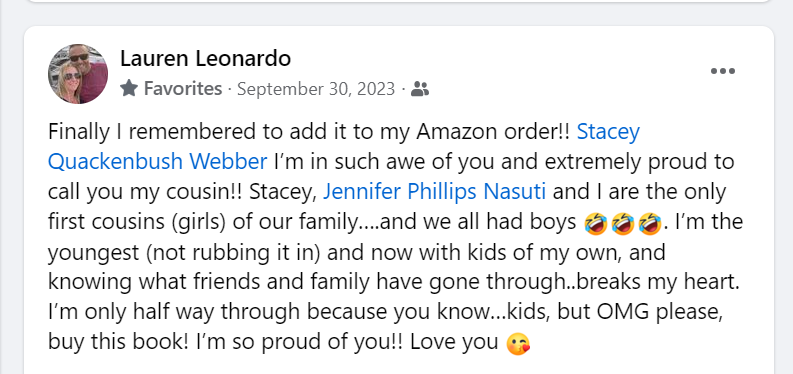
Task: Open Lauren Leonardo's profile picture
Action: coord(78,74)
